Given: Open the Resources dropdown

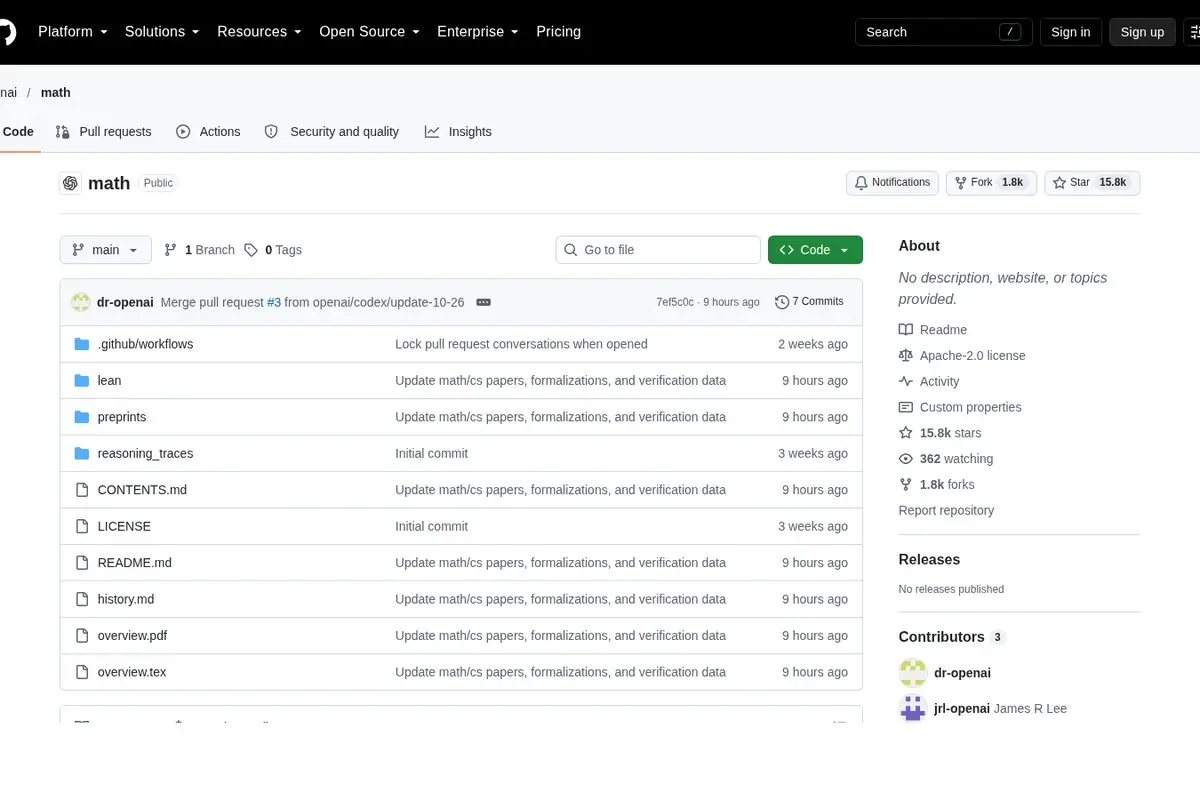Looking at the screenshot, I should tap(259, 32).
